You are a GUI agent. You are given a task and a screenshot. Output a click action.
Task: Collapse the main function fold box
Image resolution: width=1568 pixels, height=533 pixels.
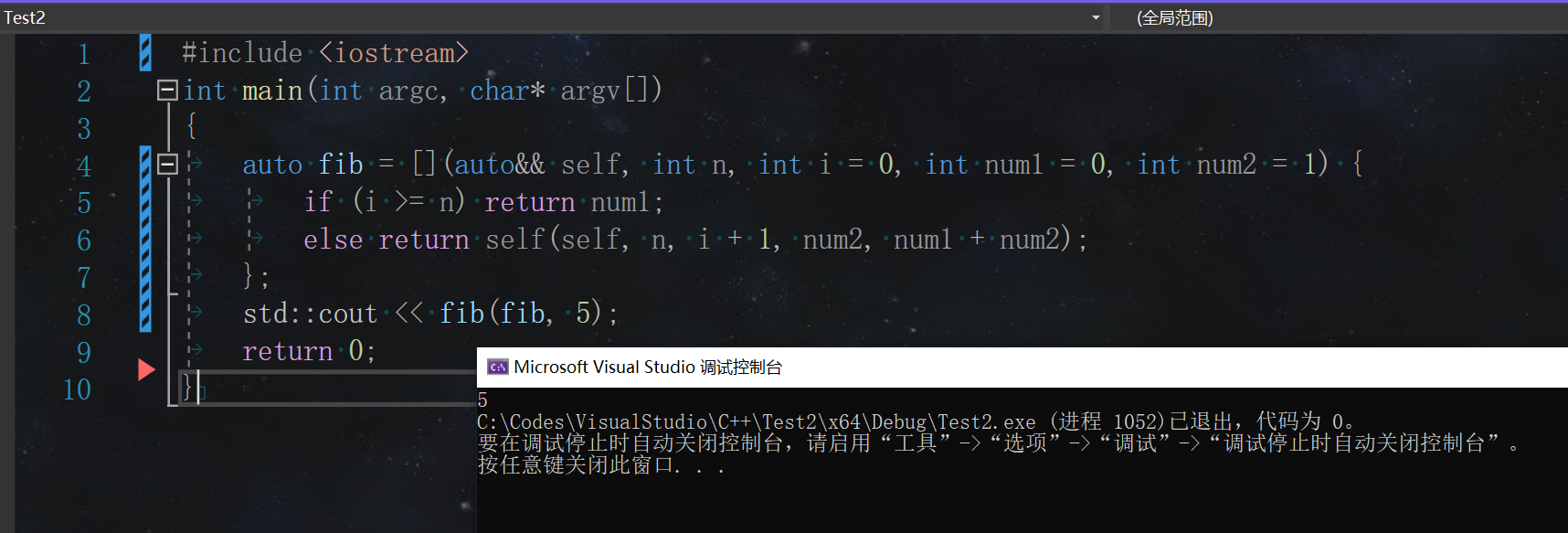[167, 90]
